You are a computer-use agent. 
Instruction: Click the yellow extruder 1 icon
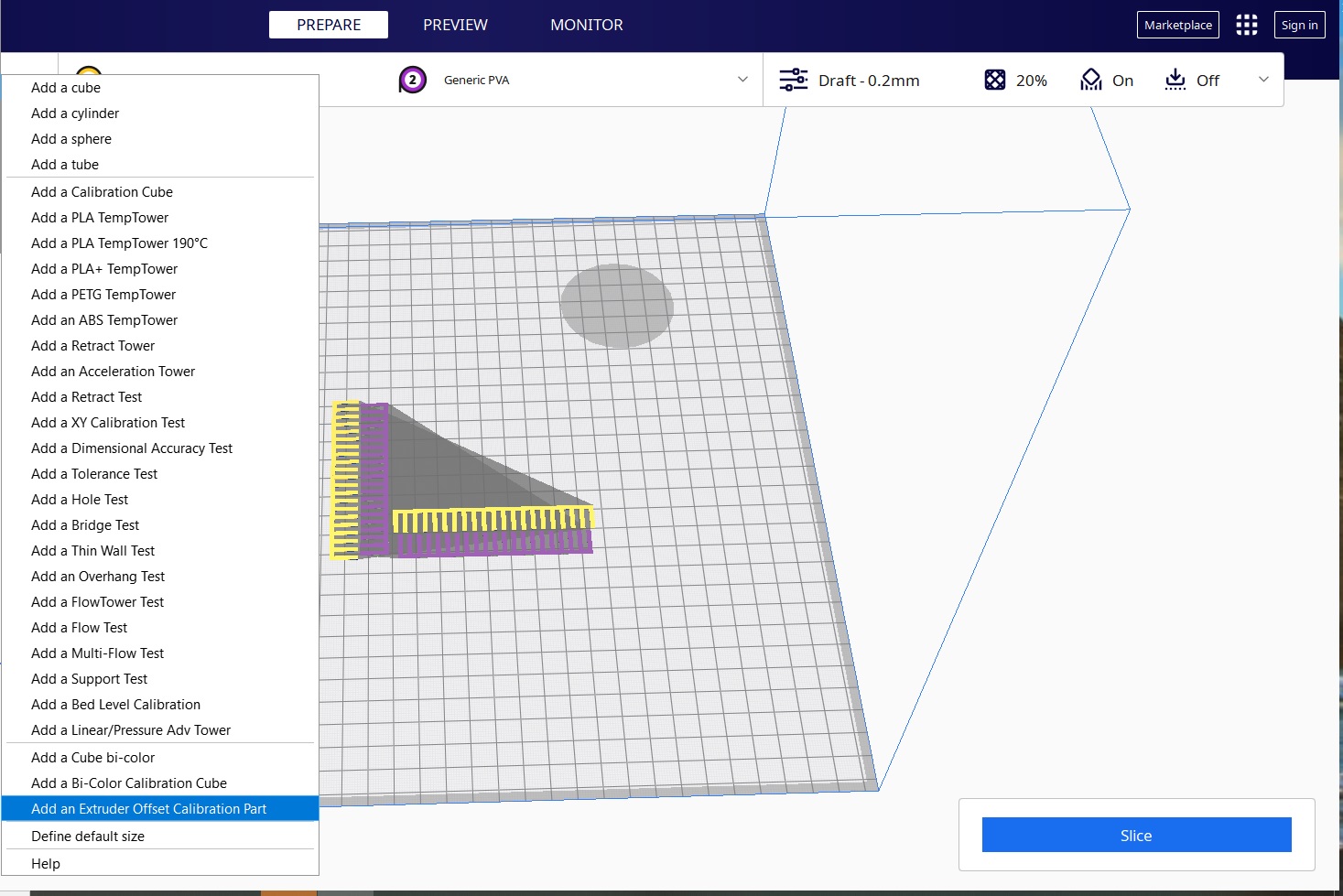(89, 72)
